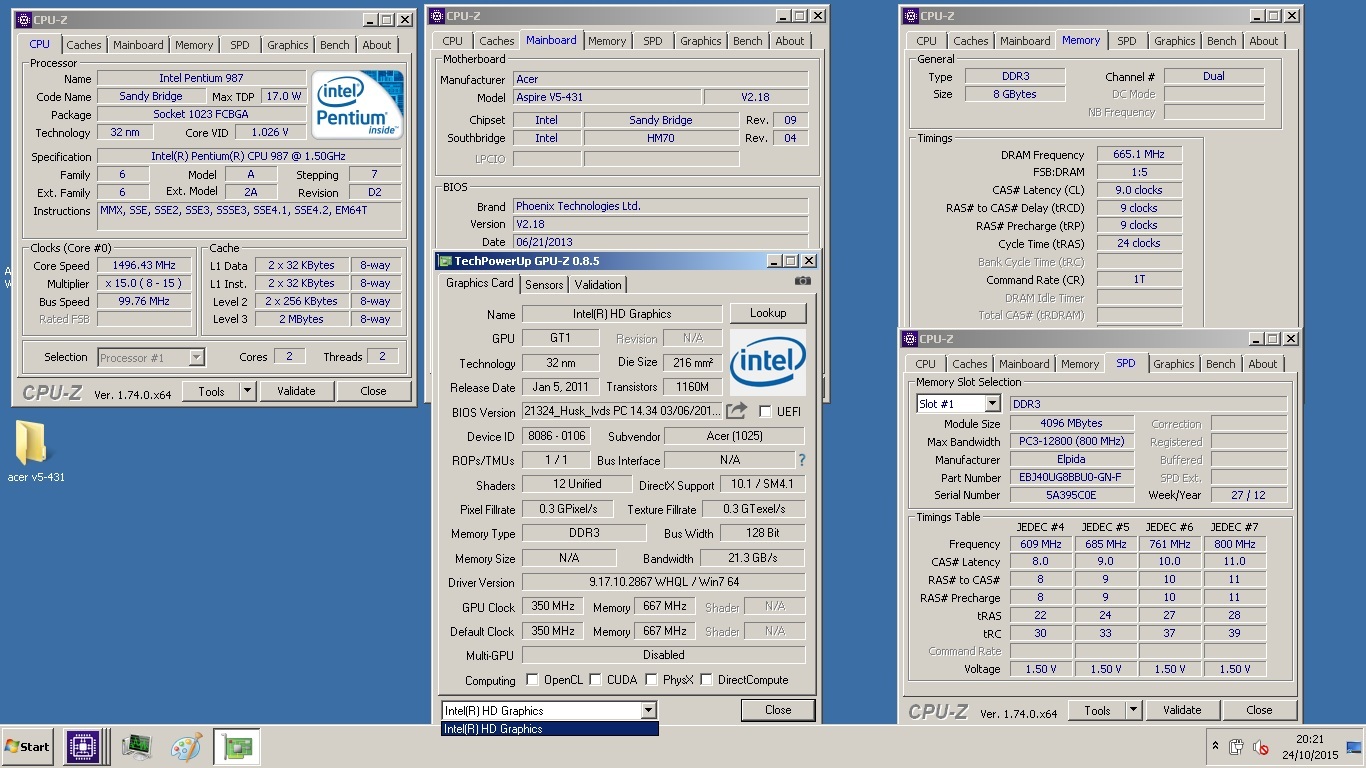
Task: Expand Tools arrow in CPU-Z Processor window
Action: pos(247,392)
